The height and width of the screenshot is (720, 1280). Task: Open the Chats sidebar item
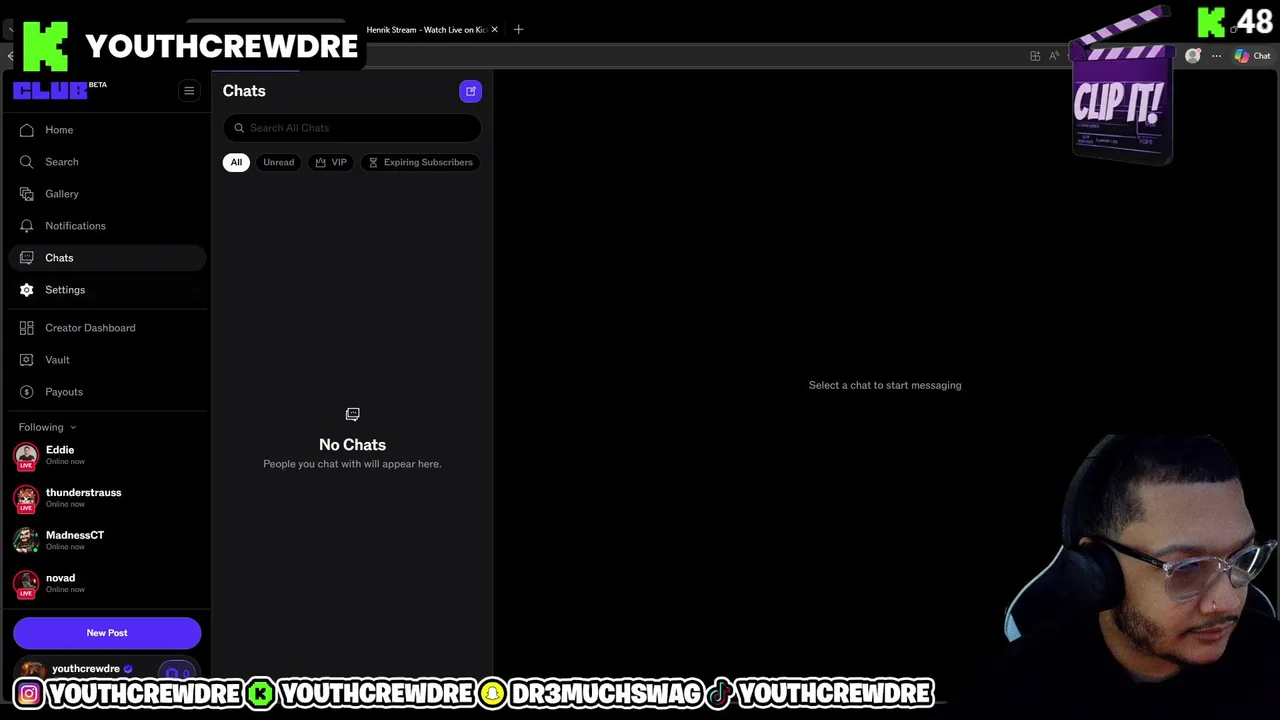point(107,258)
